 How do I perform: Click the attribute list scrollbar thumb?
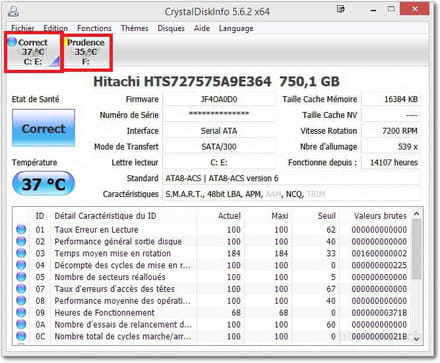click(416, 249)
